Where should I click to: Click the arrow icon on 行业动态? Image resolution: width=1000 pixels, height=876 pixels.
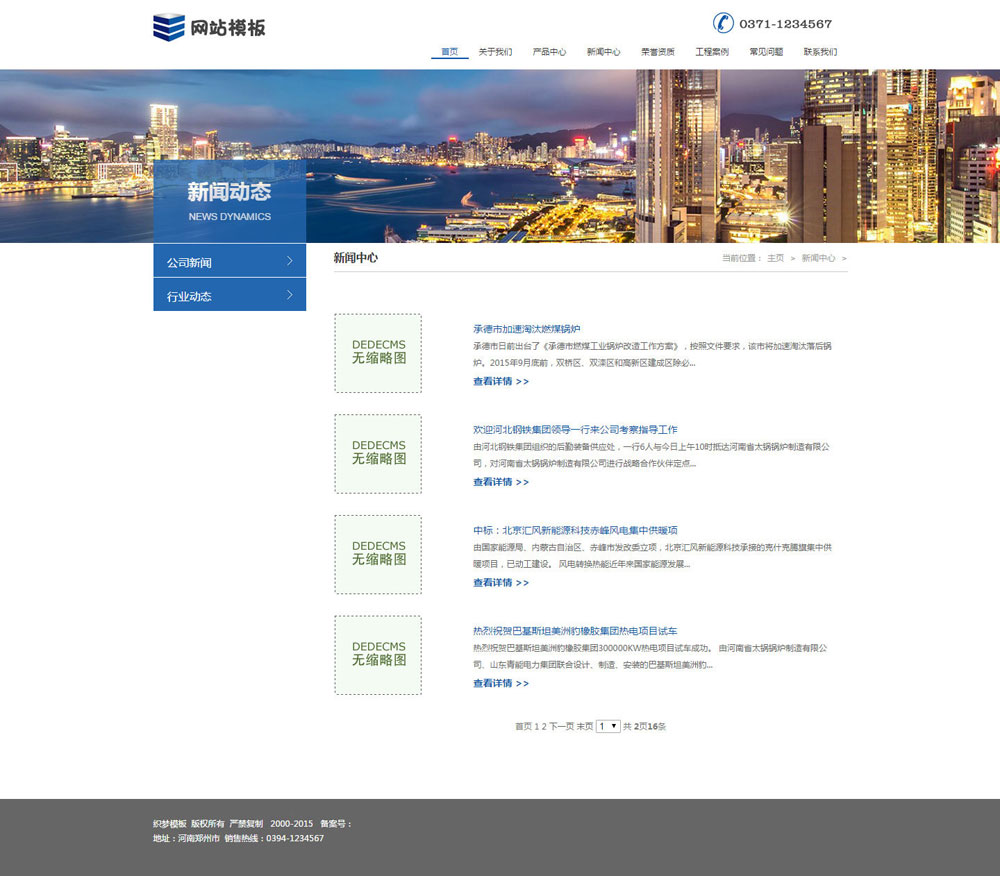coord(289,295)
